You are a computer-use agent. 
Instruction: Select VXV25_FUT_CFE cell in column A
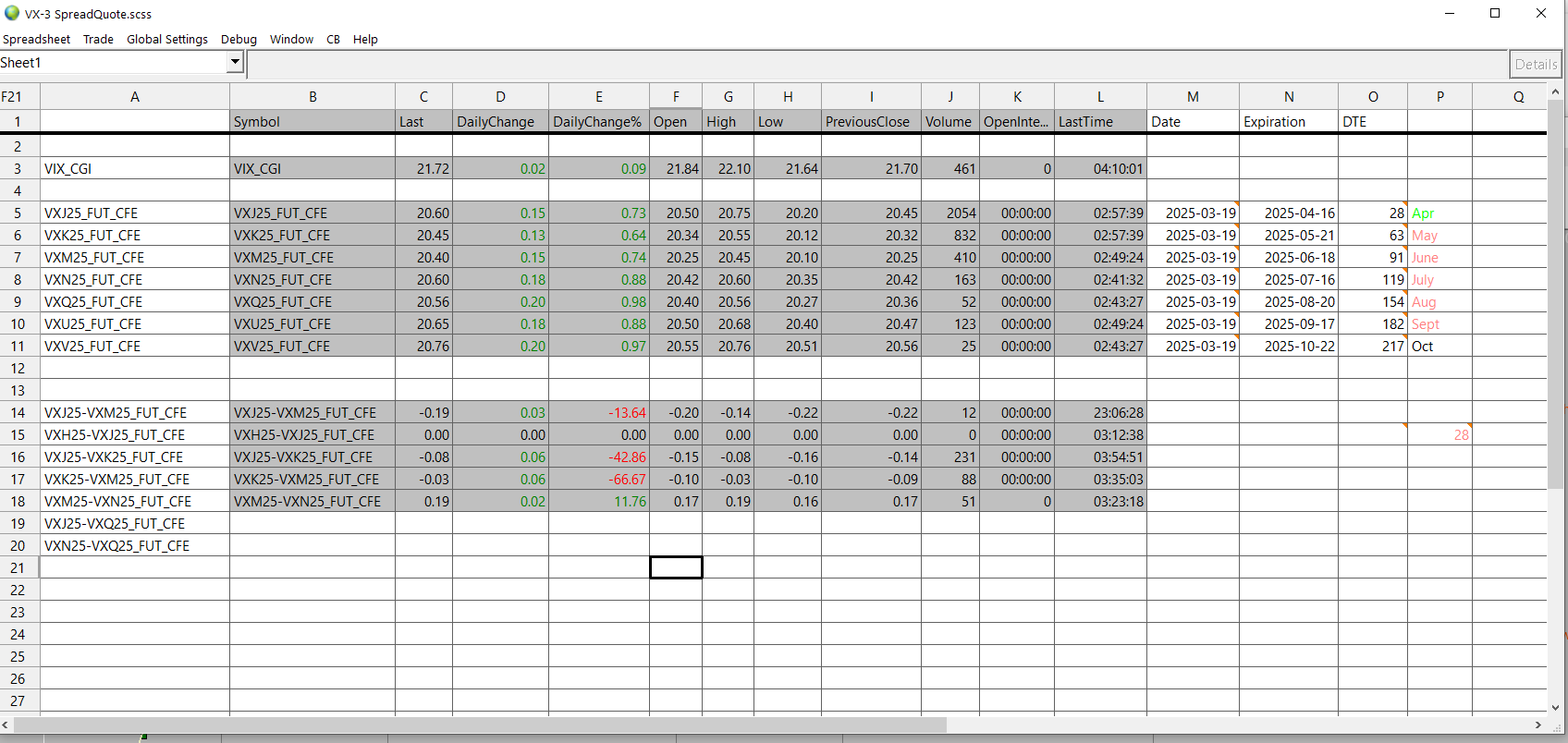135,346
